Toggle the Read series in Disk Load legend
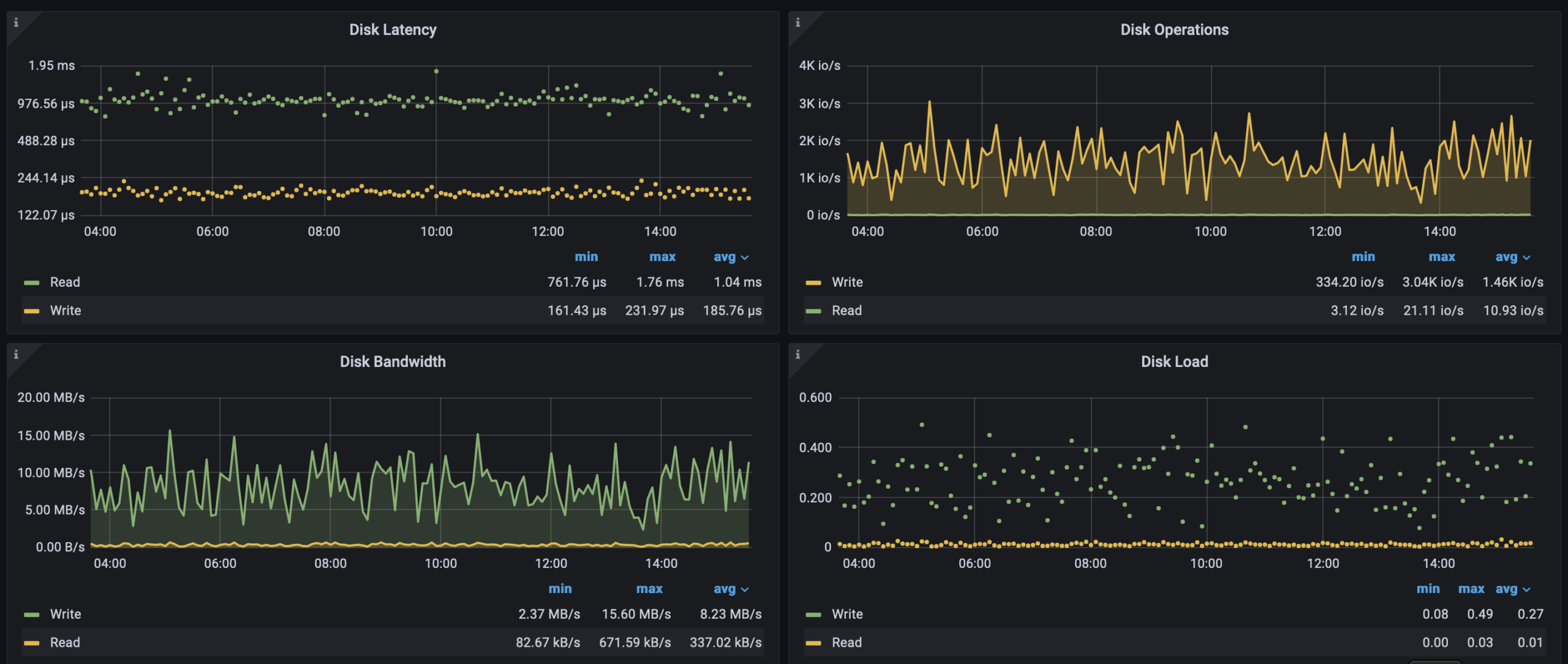Viewport: 1568px width, 664px height. [x=848, y=643]
